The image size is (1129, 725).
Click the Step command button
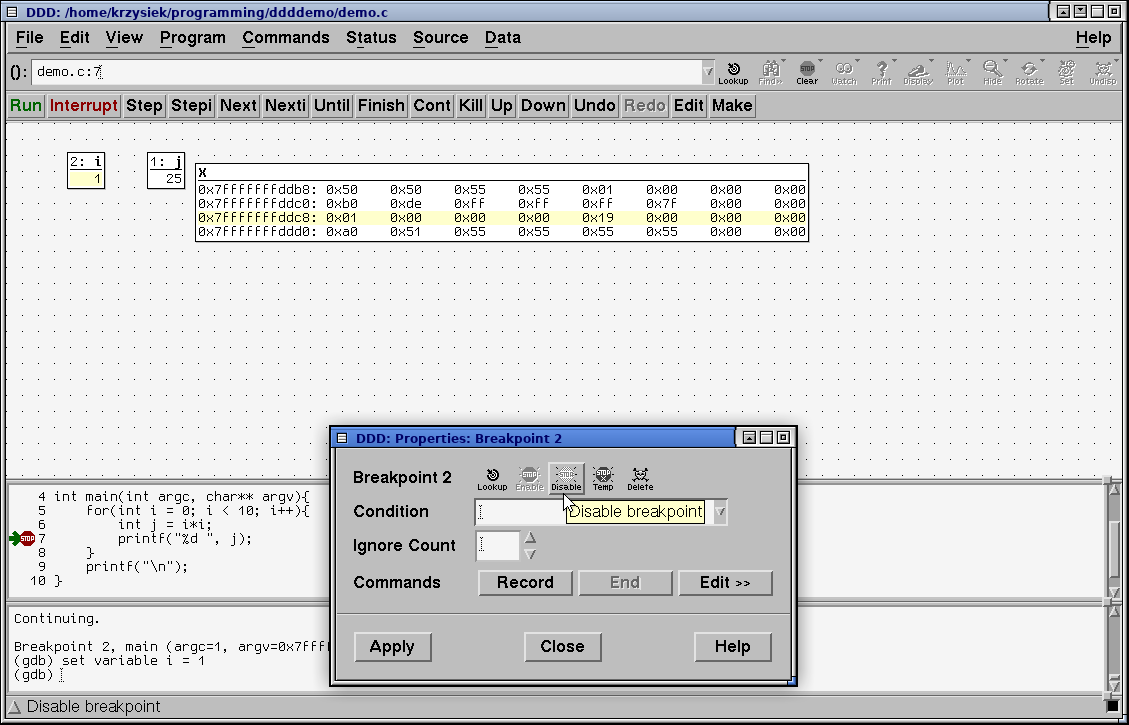click(144, 105)
